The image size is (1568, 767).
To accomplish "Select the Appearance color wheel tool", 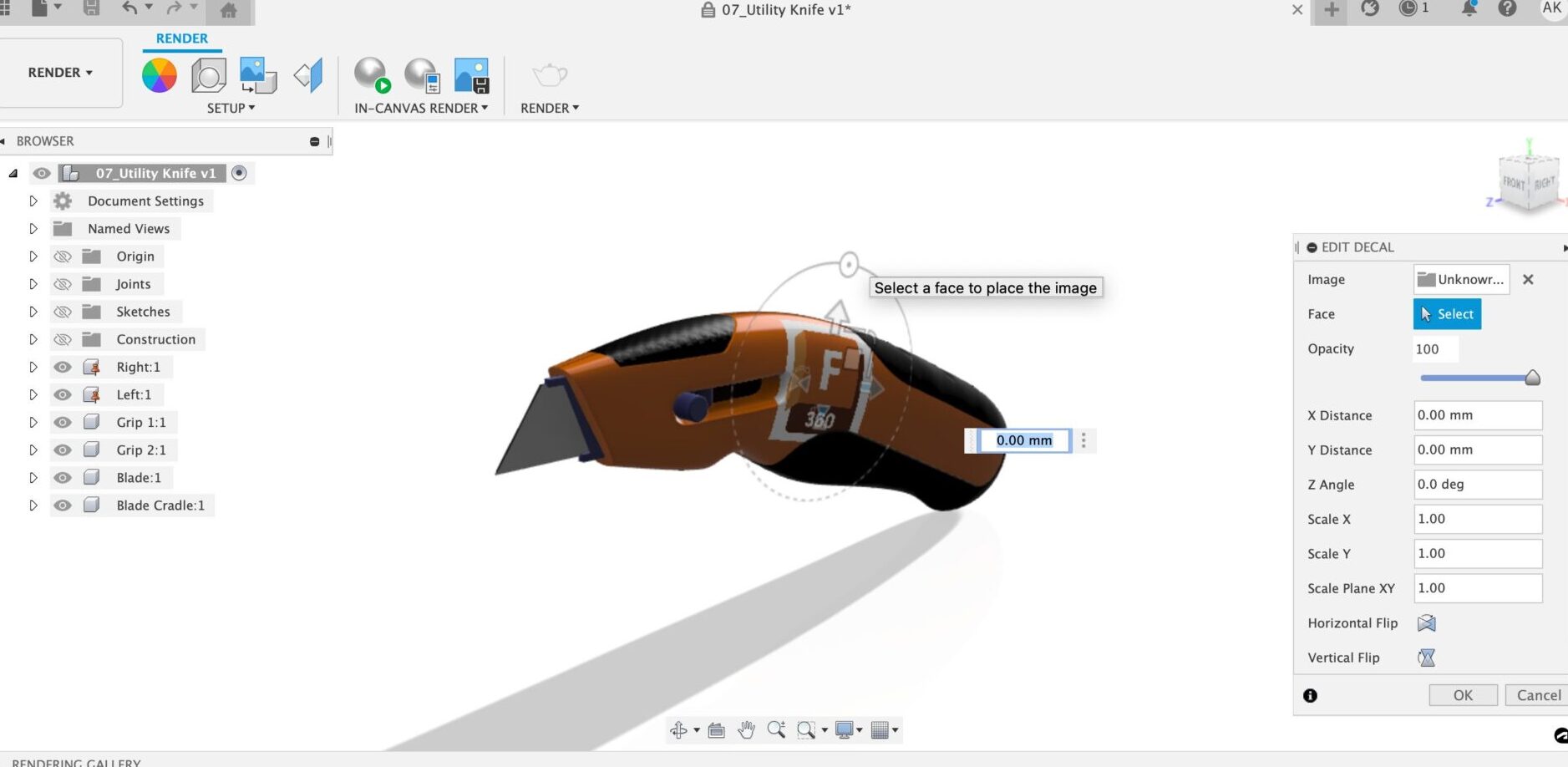I will pyautogui.click(x=159, y=75).
